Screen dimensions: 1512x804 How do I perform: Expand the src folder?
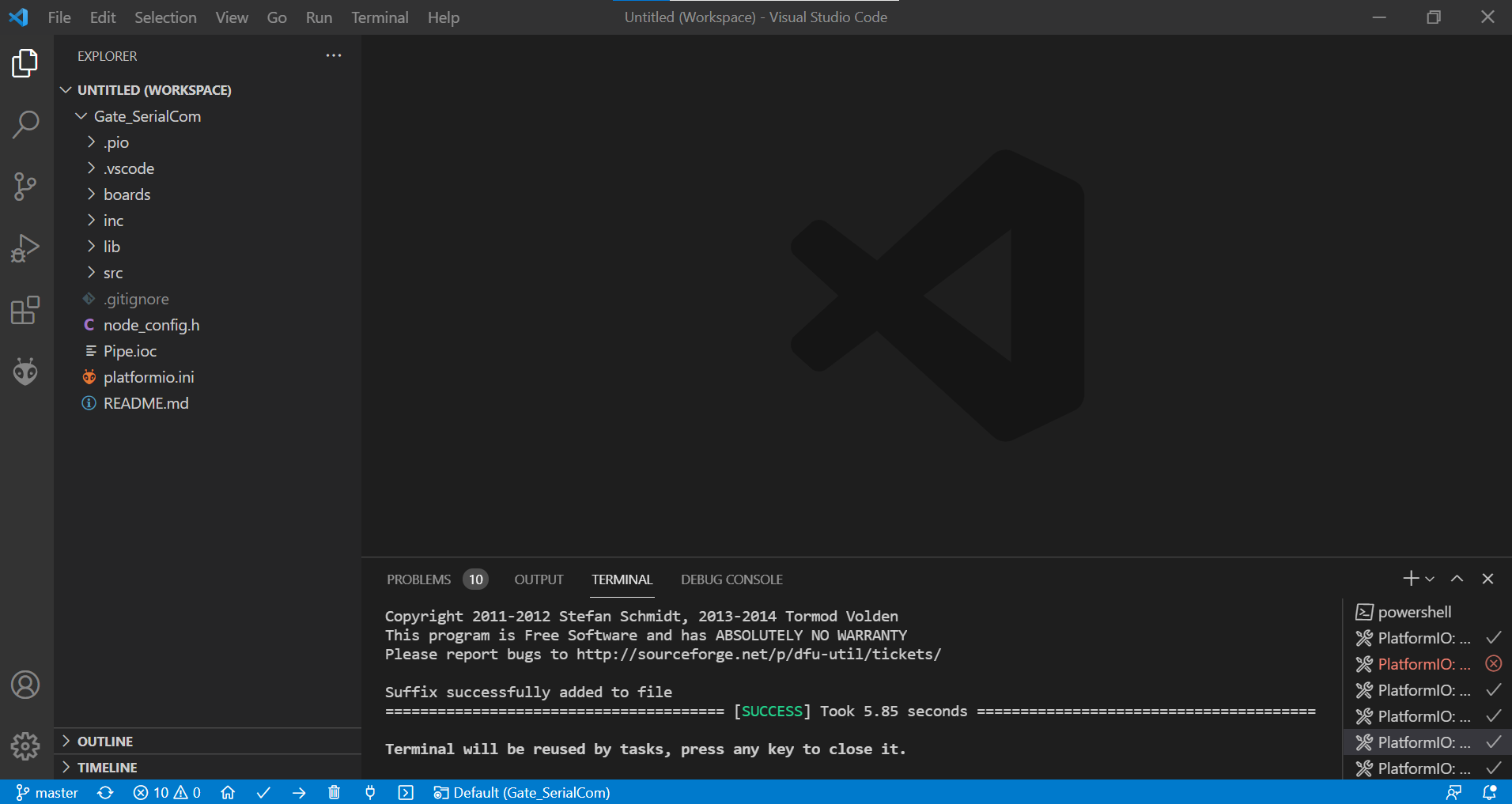[113, 273]
